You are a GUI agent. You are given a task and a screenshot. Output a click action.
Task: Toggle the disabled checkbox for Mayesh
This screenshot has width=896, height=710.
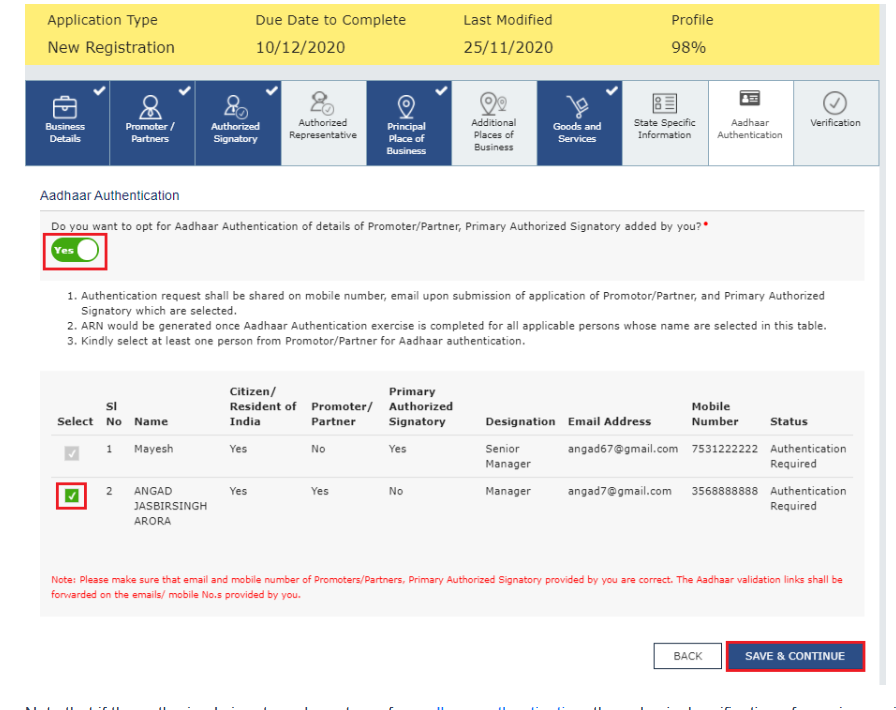point(71,453)
